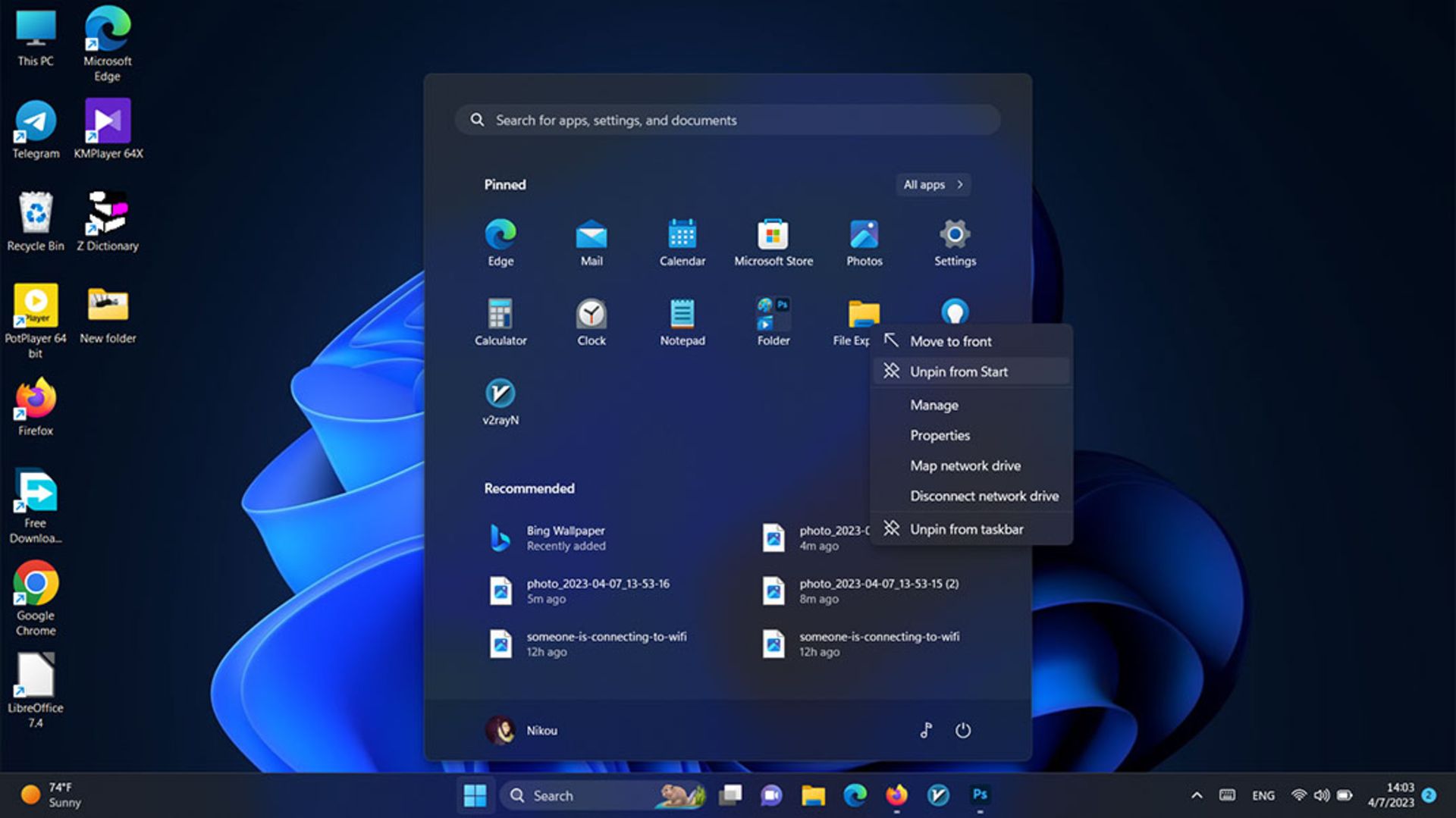Image resolution: width=1456 pixels, height=818 pixels.
Task: Open the pinned app Folder group
Action: 773,315
